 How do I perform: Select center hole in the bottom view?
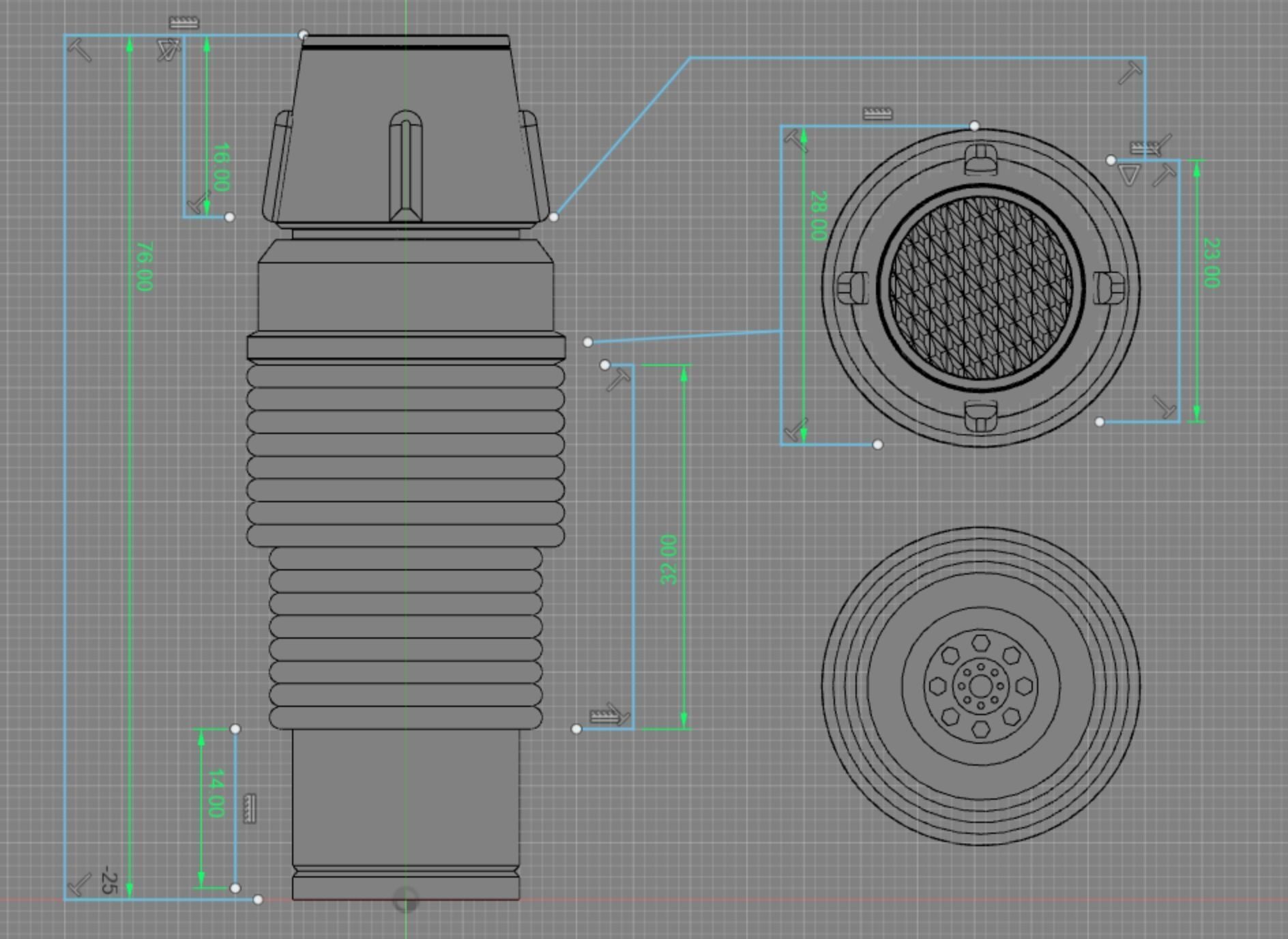tap(980, 685)
